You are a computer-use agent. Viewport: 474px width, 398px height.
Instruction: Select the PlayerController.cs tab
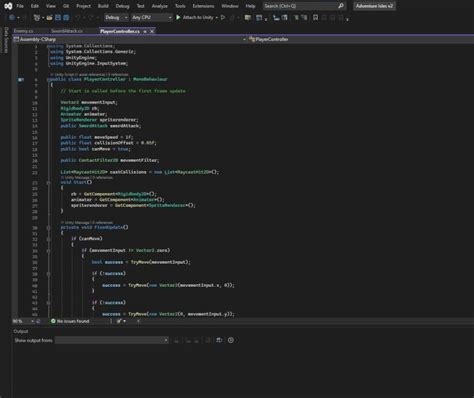click(x=120, y=31)
